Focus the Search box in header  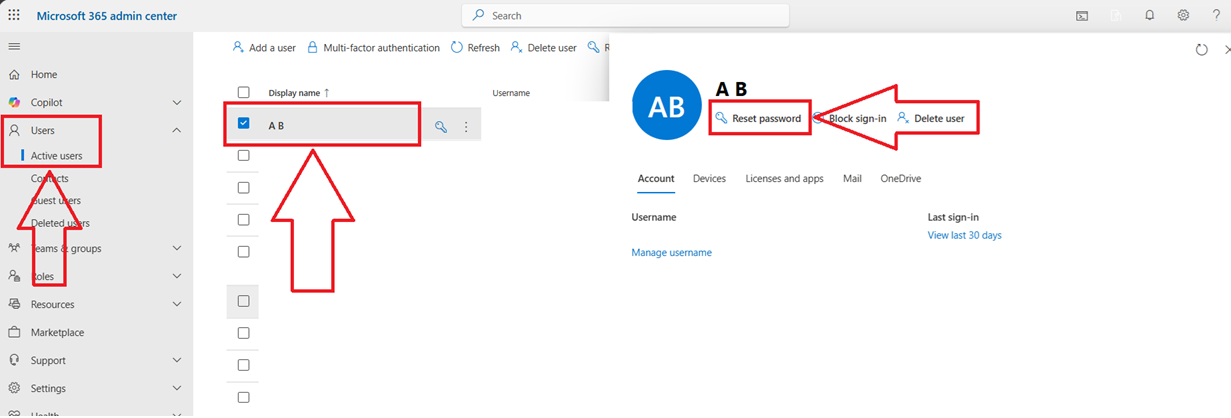[625, 16]
